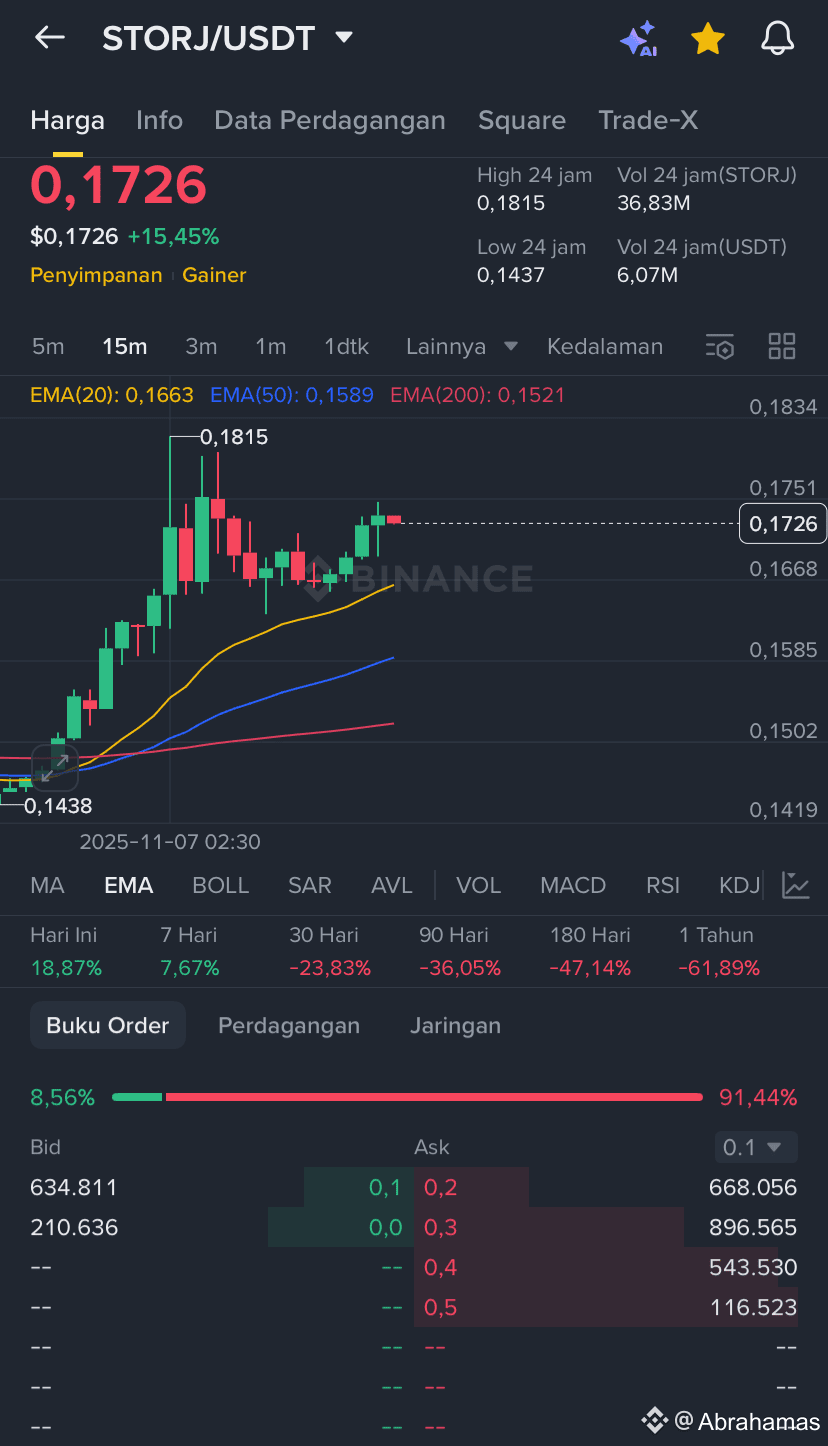The height and width of the screenshot is (1446, 828).
Task: Open chart settings icon
Action: [x=720, y=347]
